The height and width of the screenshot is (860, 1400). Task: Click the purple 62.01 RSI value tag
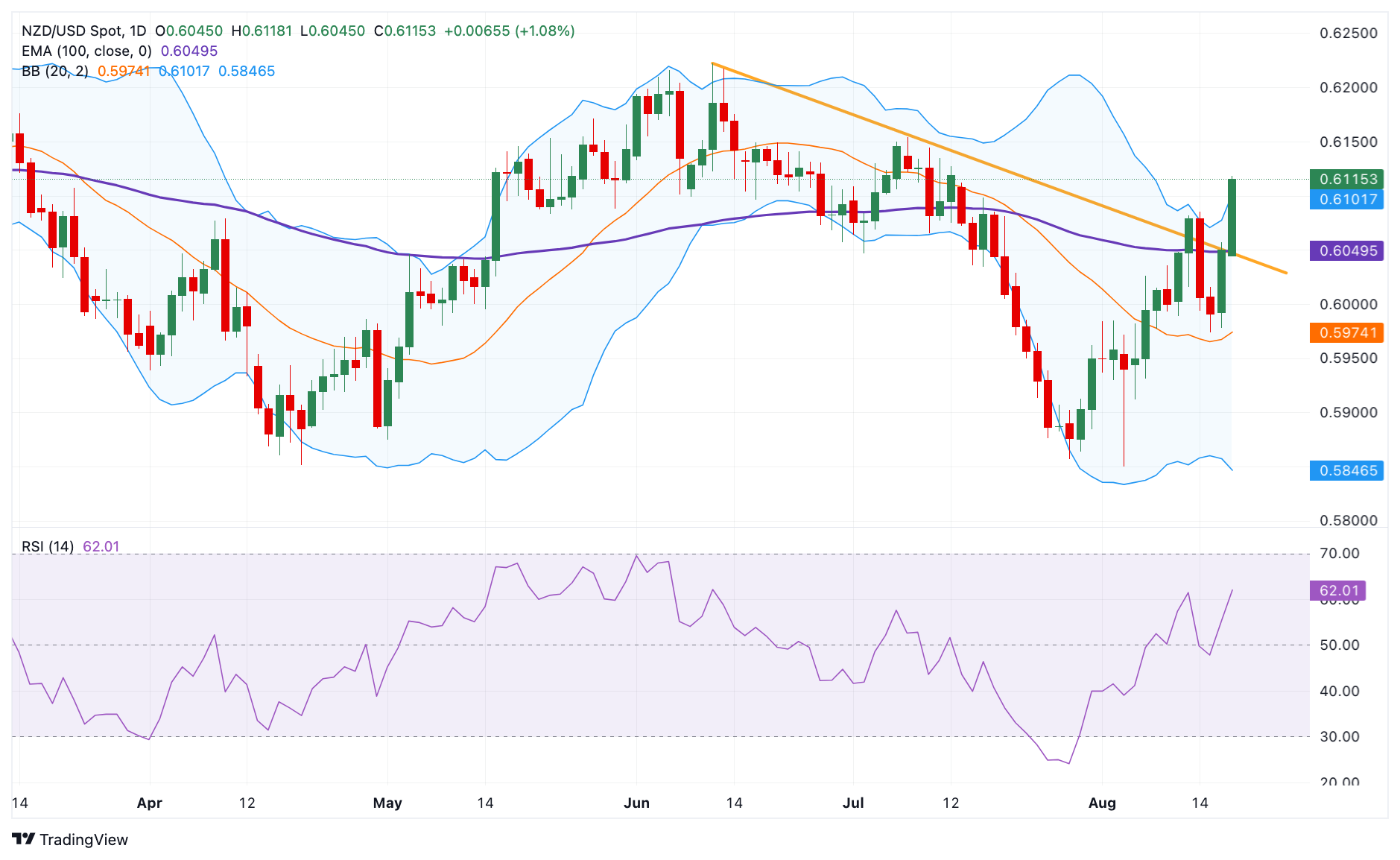tap(1338, 590)
